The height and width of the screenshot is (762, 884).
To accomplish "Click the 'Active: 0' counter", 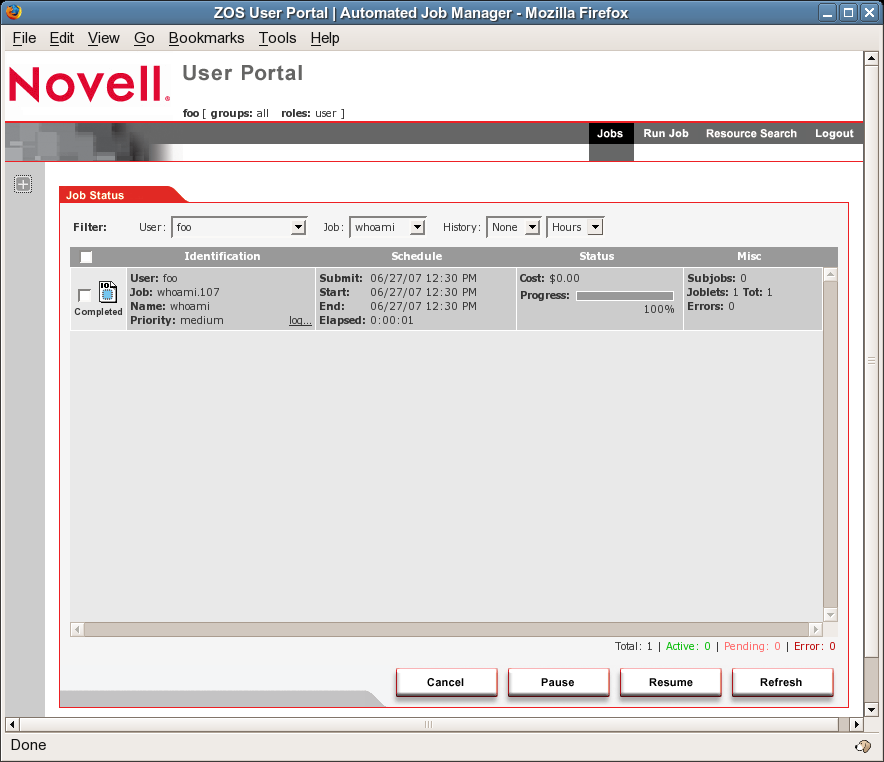I will 688,646.
